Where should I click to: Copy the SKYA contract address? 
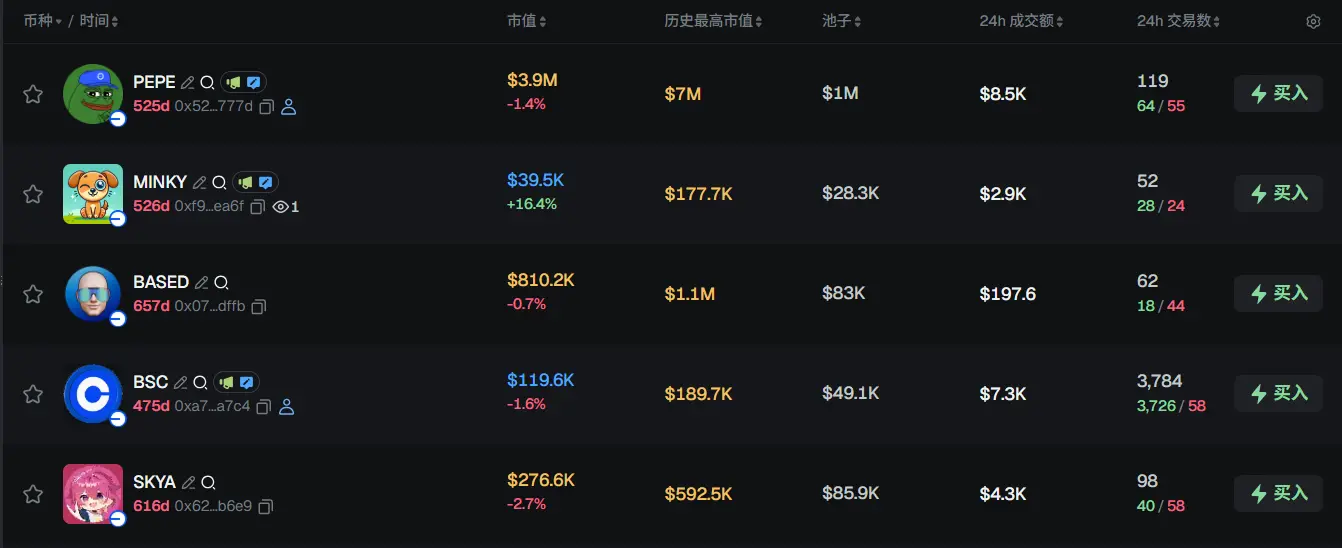point(265,507)
